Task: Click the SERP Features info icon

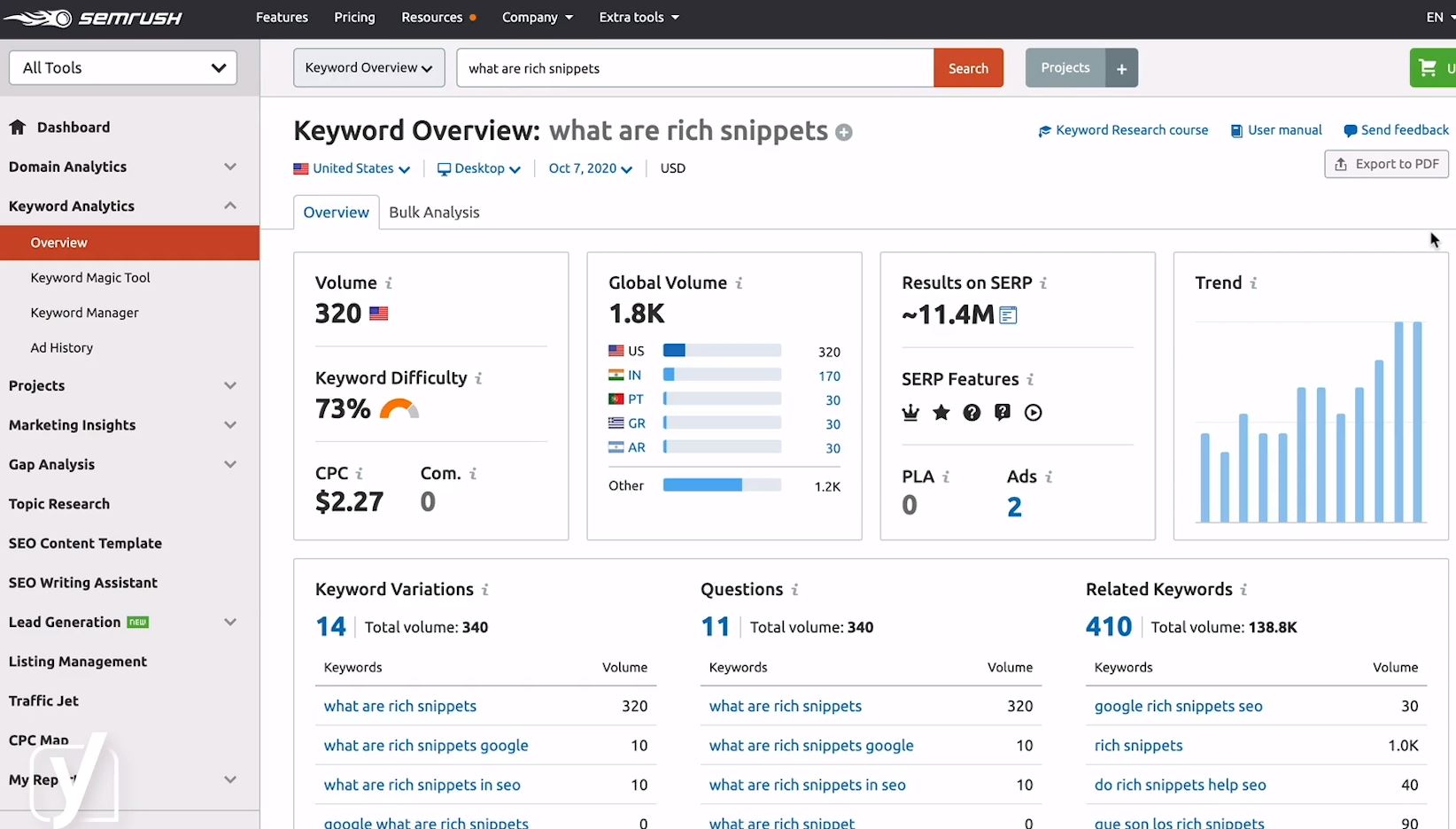Action: 1030,380
